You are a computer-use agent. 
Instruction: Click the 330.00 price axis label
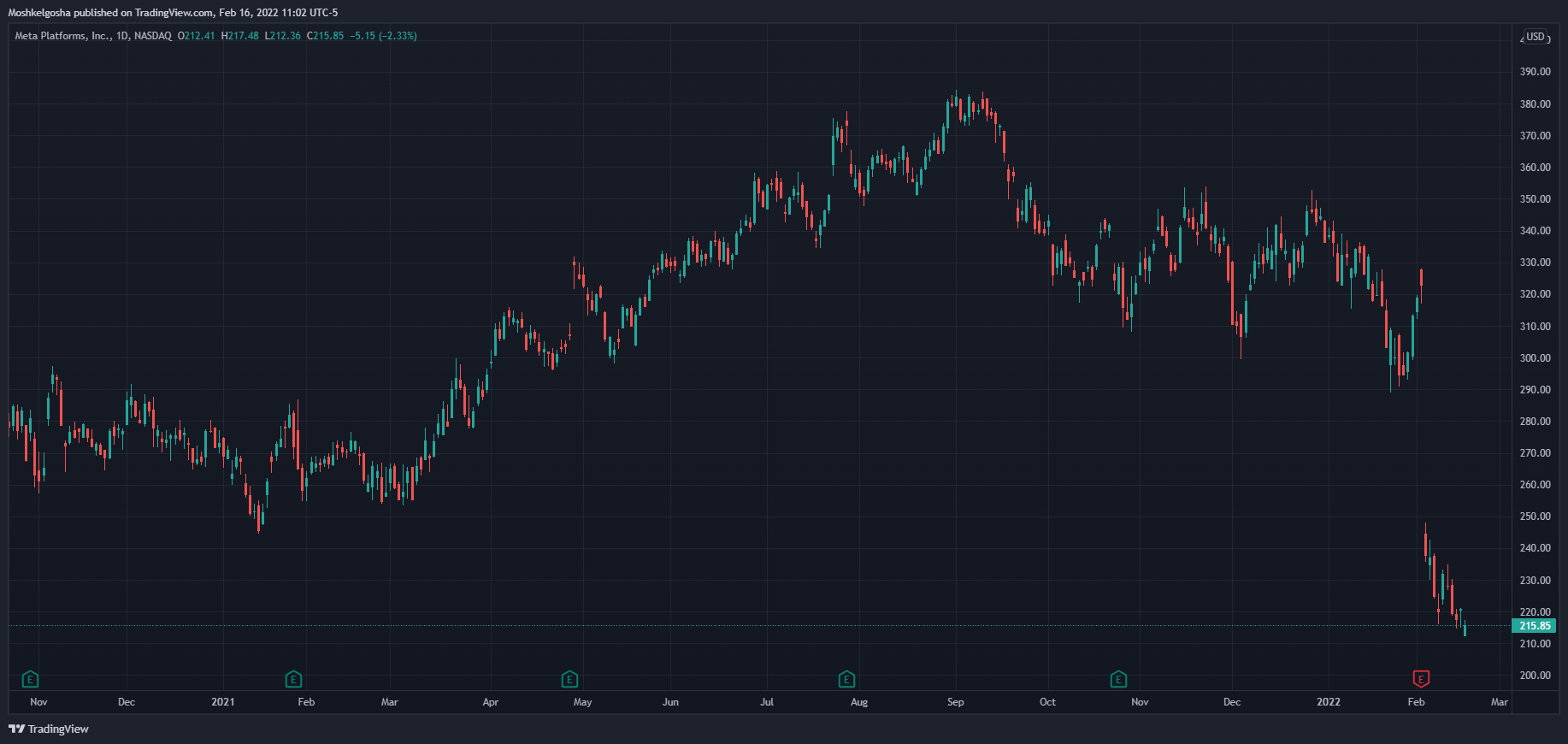[x=1535, y=263]
